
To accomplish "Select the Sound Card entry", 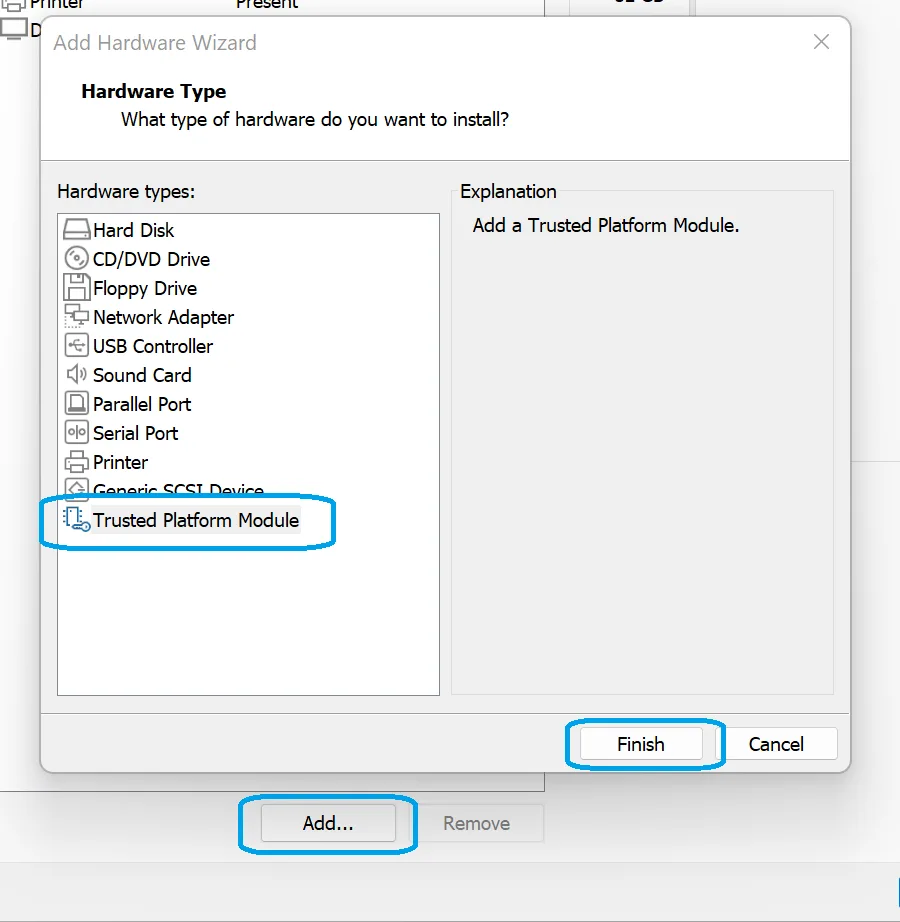I will [x=142, y=375].
